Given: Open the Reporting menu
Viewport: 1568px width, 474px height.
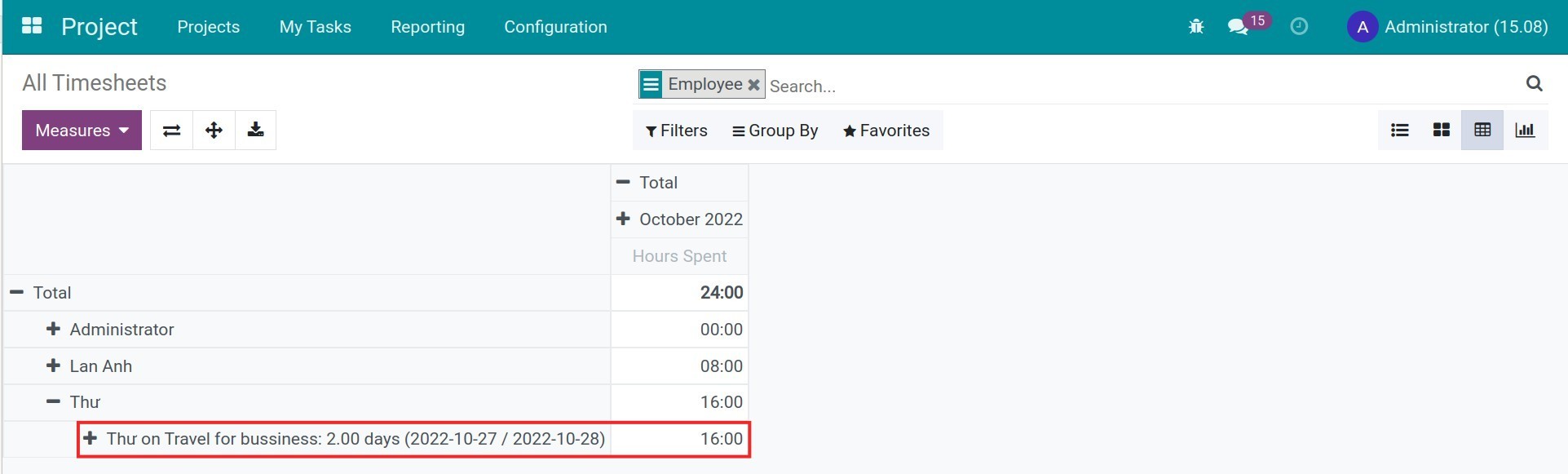Looking at the screenshot, I should tap(427, 27).
